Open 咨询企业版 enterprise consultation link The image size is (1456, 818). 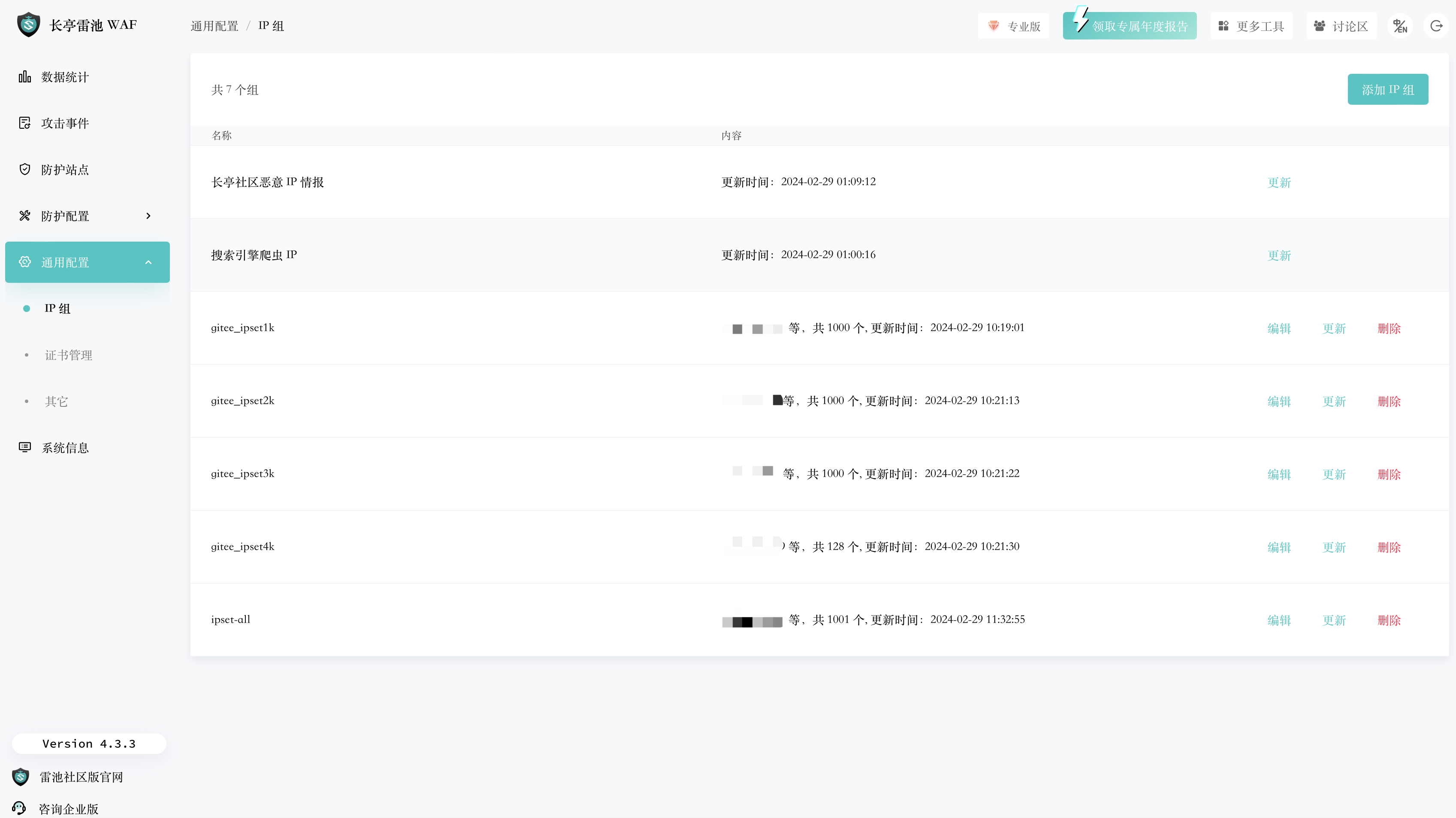[68, 809]
